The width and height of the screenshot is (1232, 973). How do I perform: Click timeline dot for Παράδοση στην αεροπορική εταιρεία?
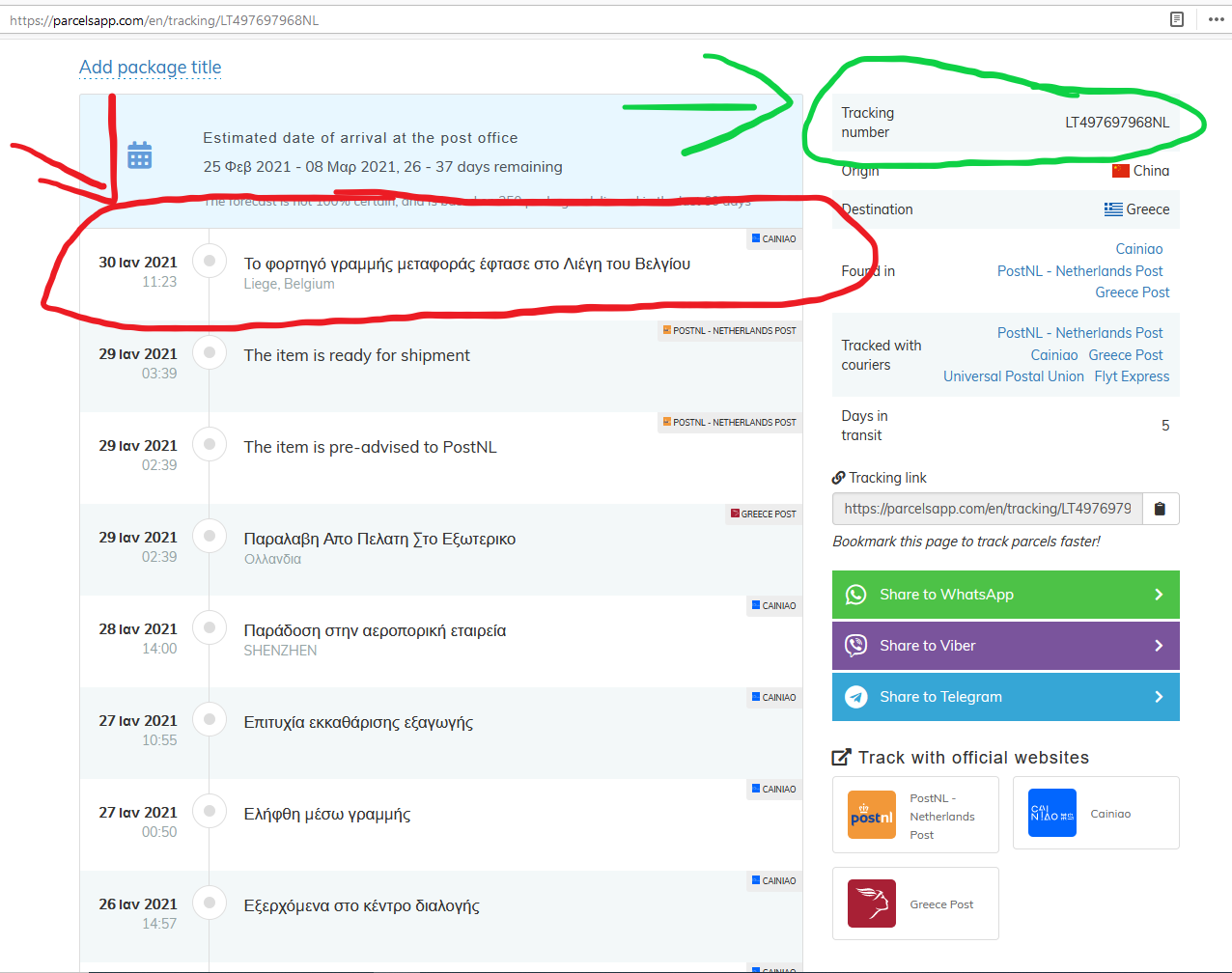[210, 627]
